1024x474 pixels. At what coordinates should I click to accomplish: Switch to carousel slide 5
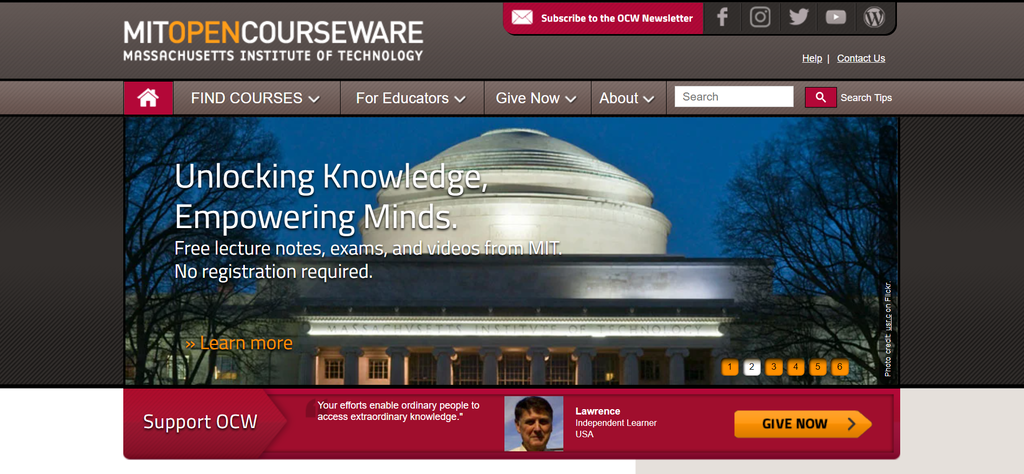click(818, 367)
